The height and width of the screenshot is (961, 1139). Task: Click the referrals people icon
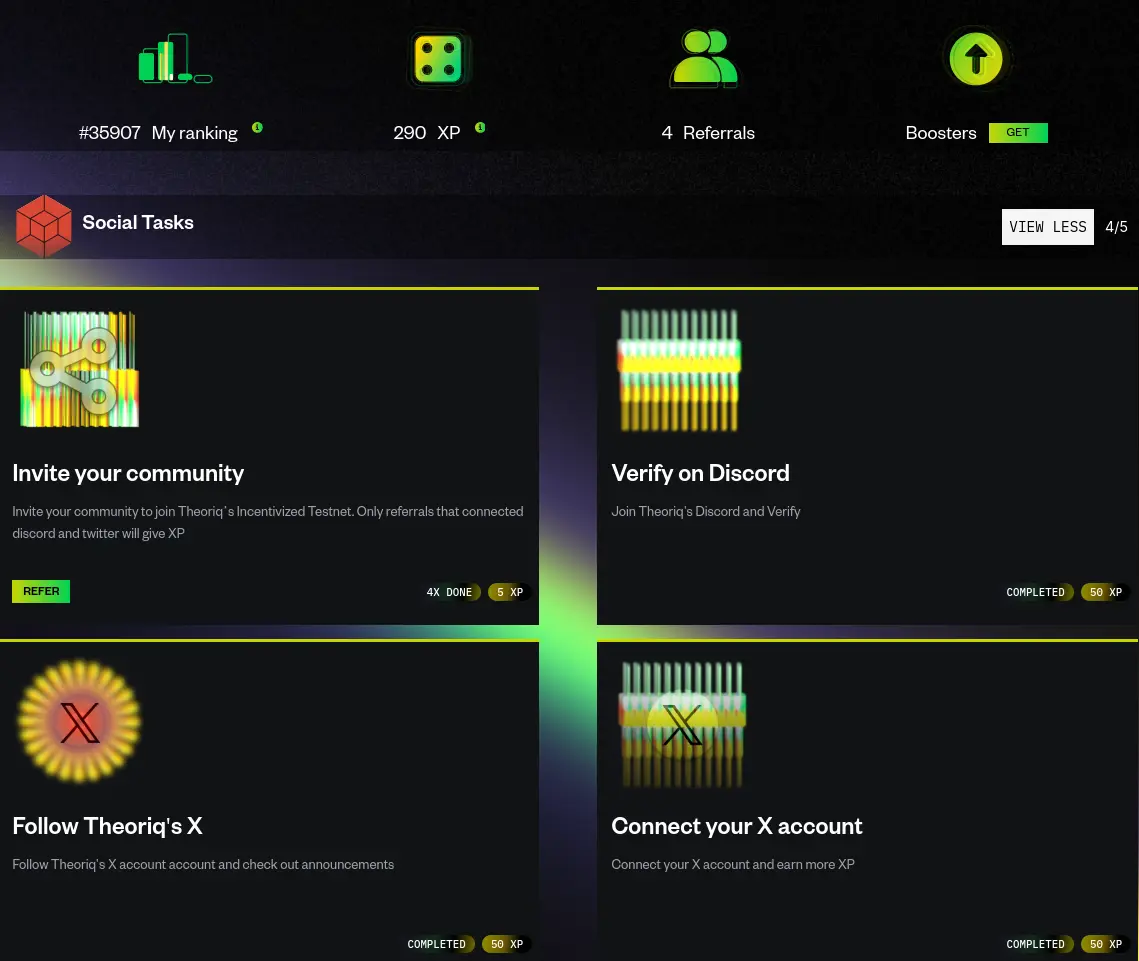[704, 59]
